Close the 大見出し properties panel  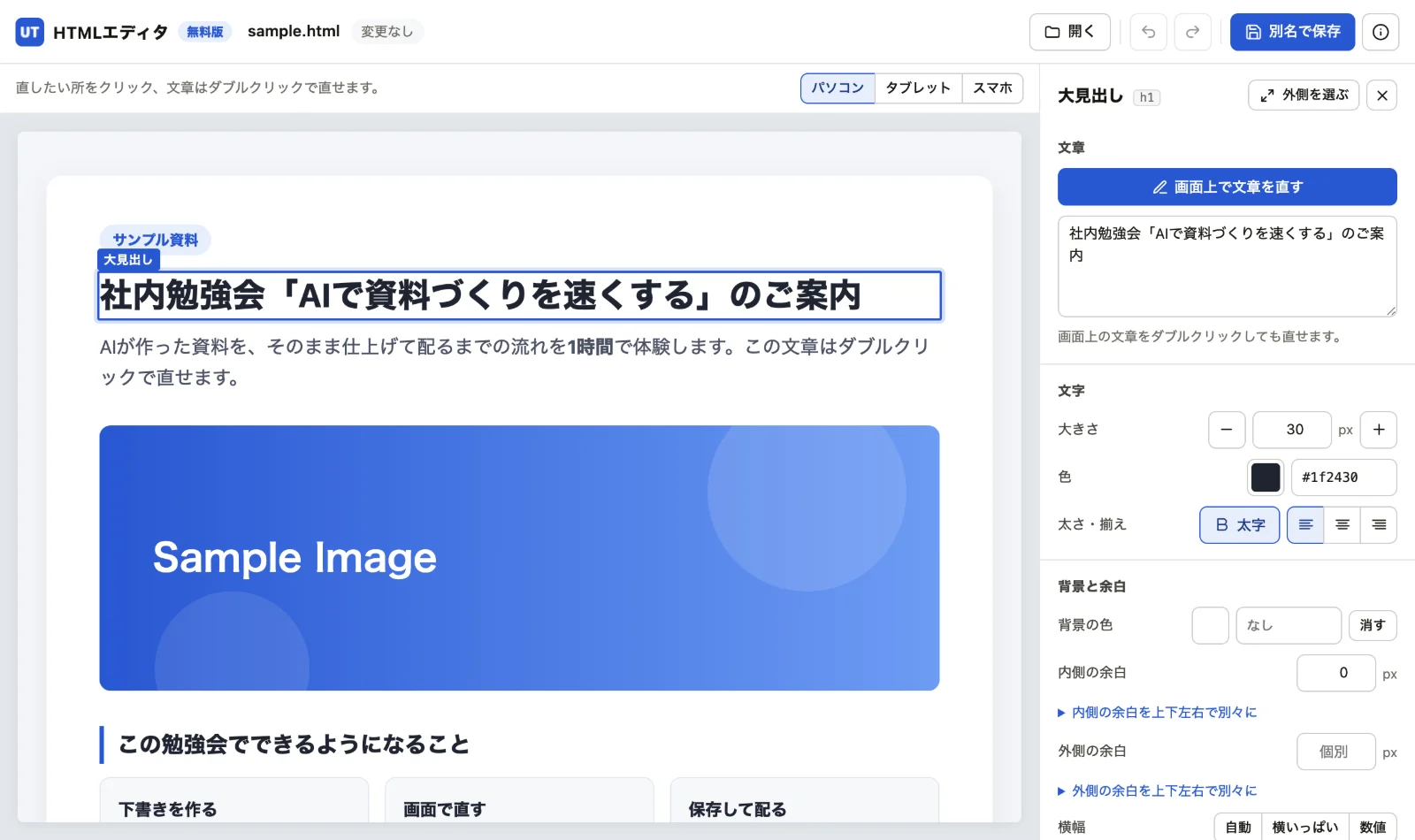(1381, 95)
